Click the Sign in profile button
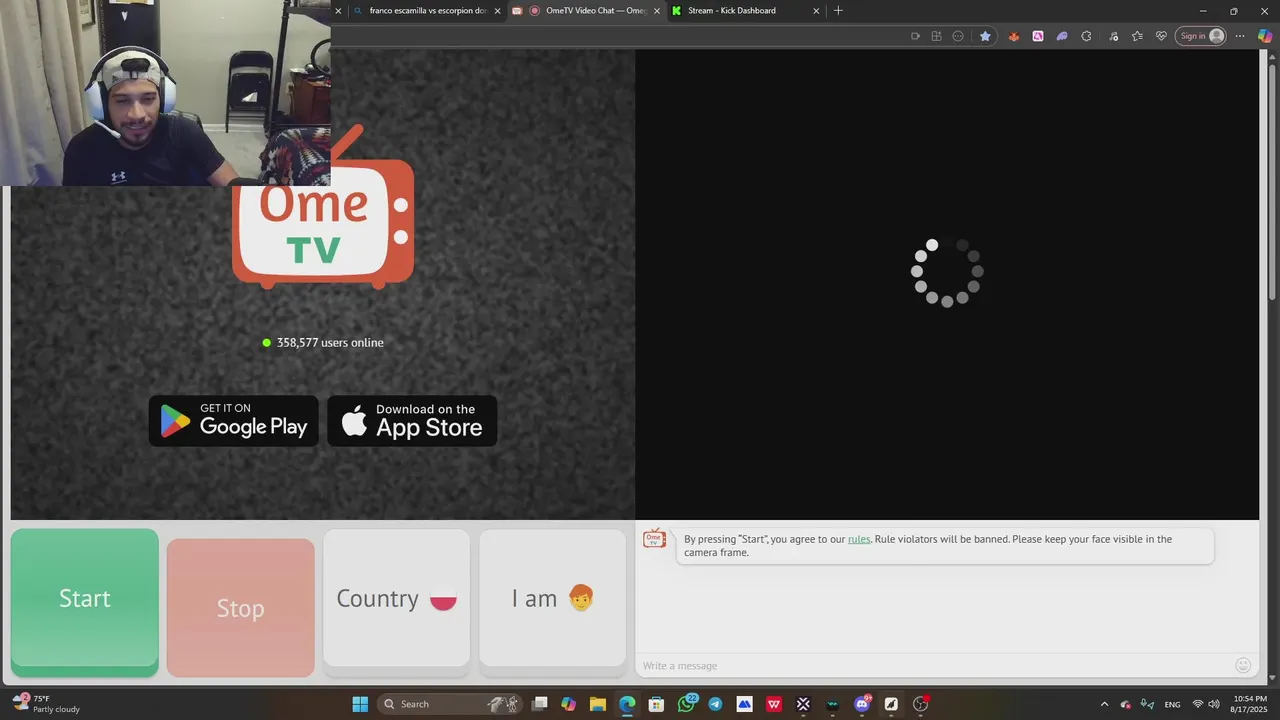The image size is (1280, 720). click(1201, 36)
